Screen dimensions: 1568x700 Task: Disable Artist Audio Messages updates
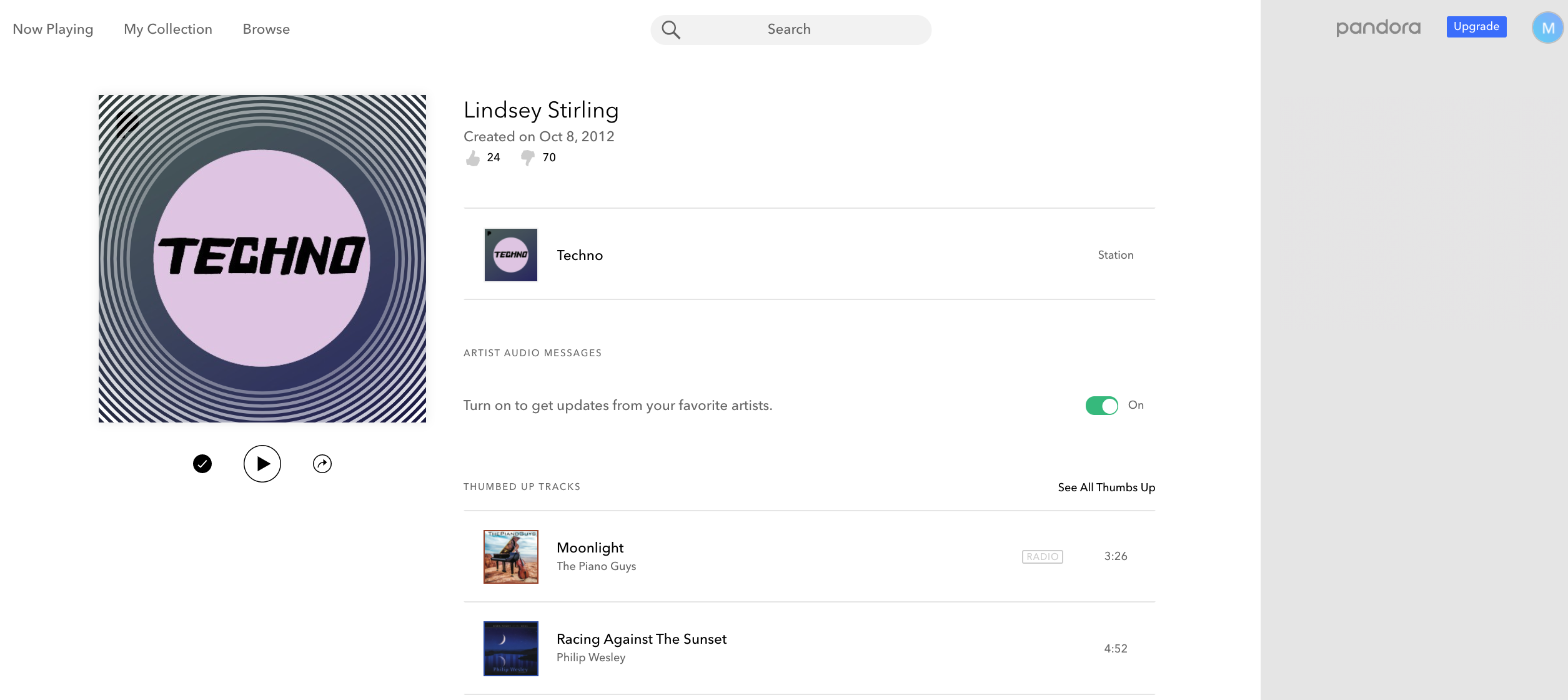[x=1101, y=405]
